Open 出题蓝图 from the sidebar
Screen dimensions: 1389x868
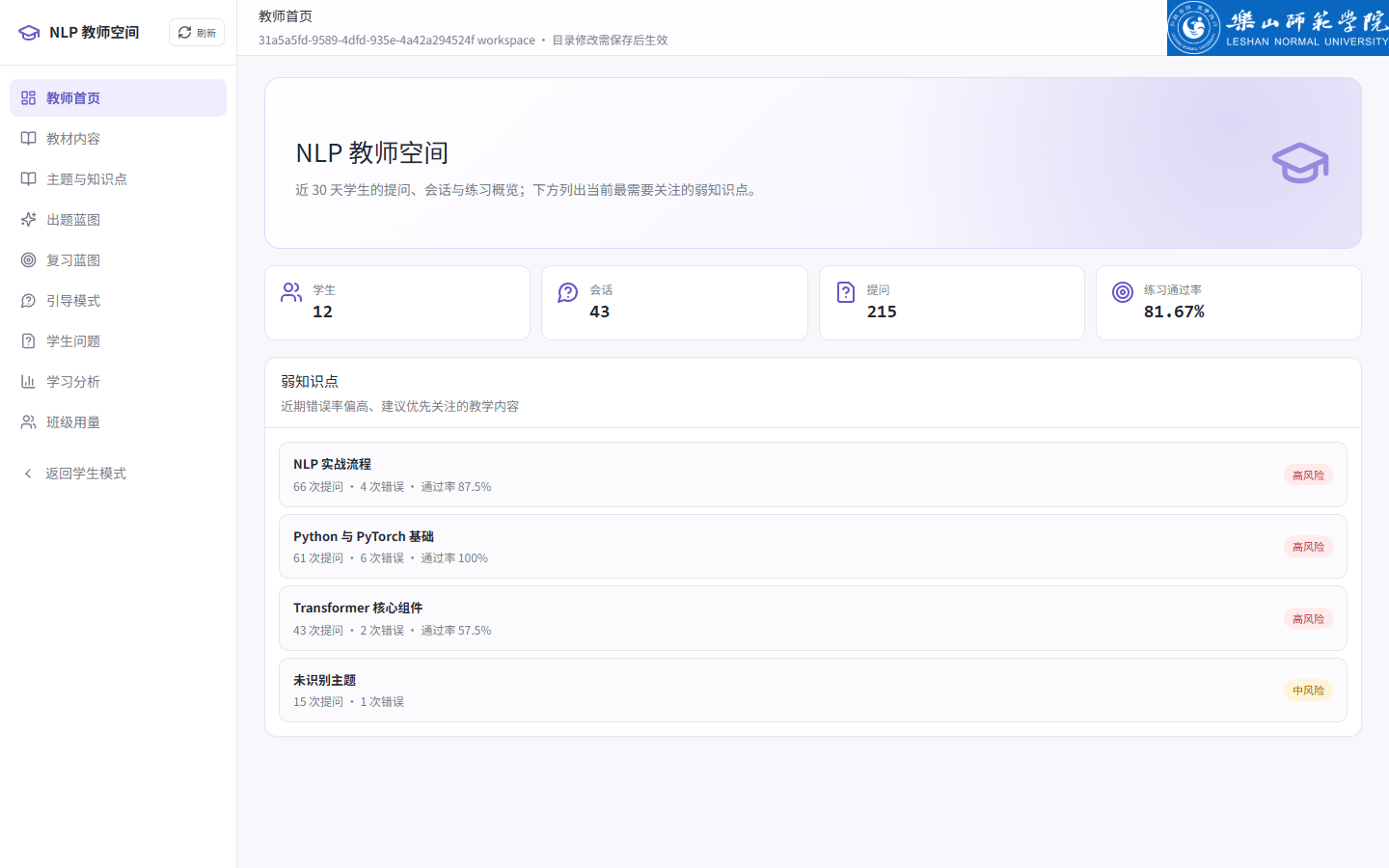coord(118,220)
